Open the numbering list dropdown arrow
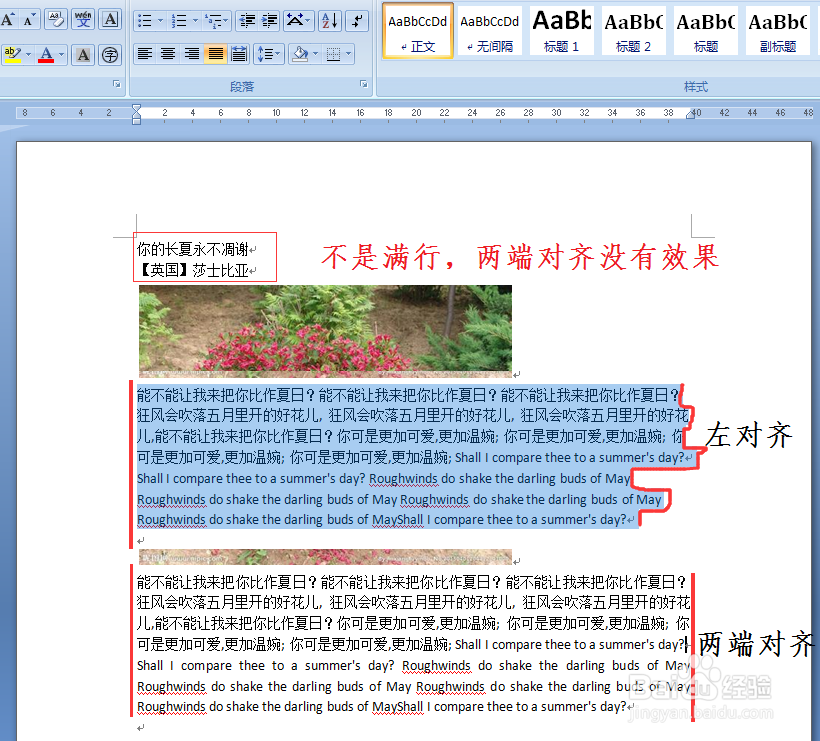This screenshot has height=741, width=820. pyautogui.click(x=194, y=20)
